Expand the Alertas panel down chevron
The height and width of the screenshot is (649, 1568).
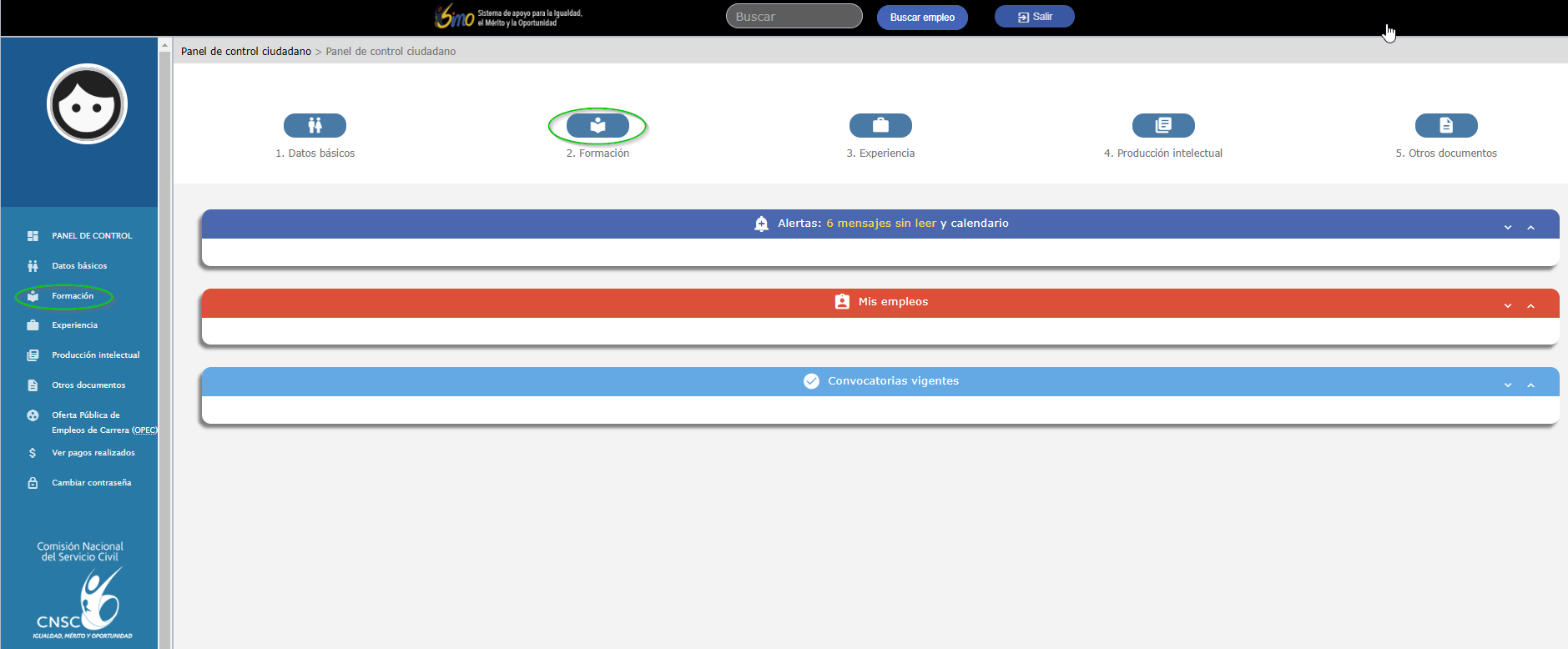pyautogui.click(x=1508, y=227)
